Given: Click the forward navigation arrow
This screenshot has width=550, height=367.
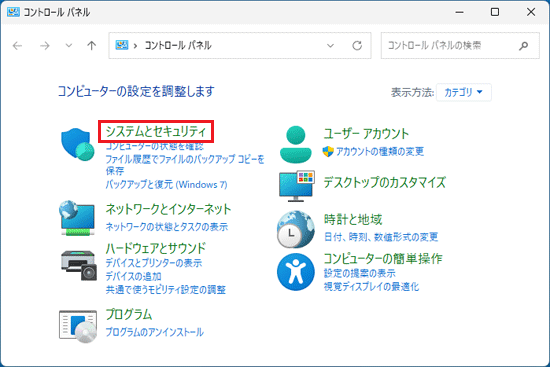Looking at the screenshot, I should click(x=45, y=46).
